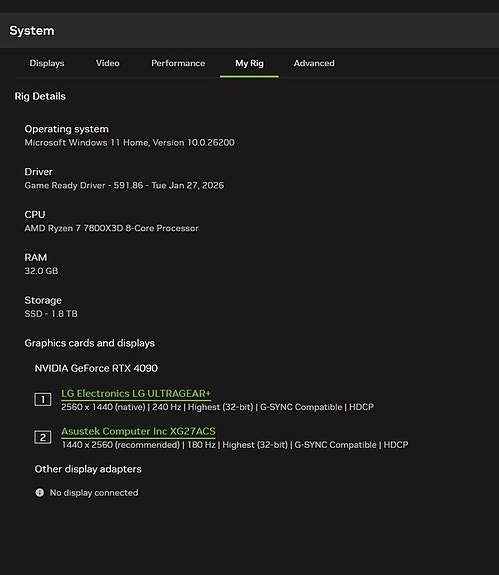Click the System page heading

(x=32, y=30)
